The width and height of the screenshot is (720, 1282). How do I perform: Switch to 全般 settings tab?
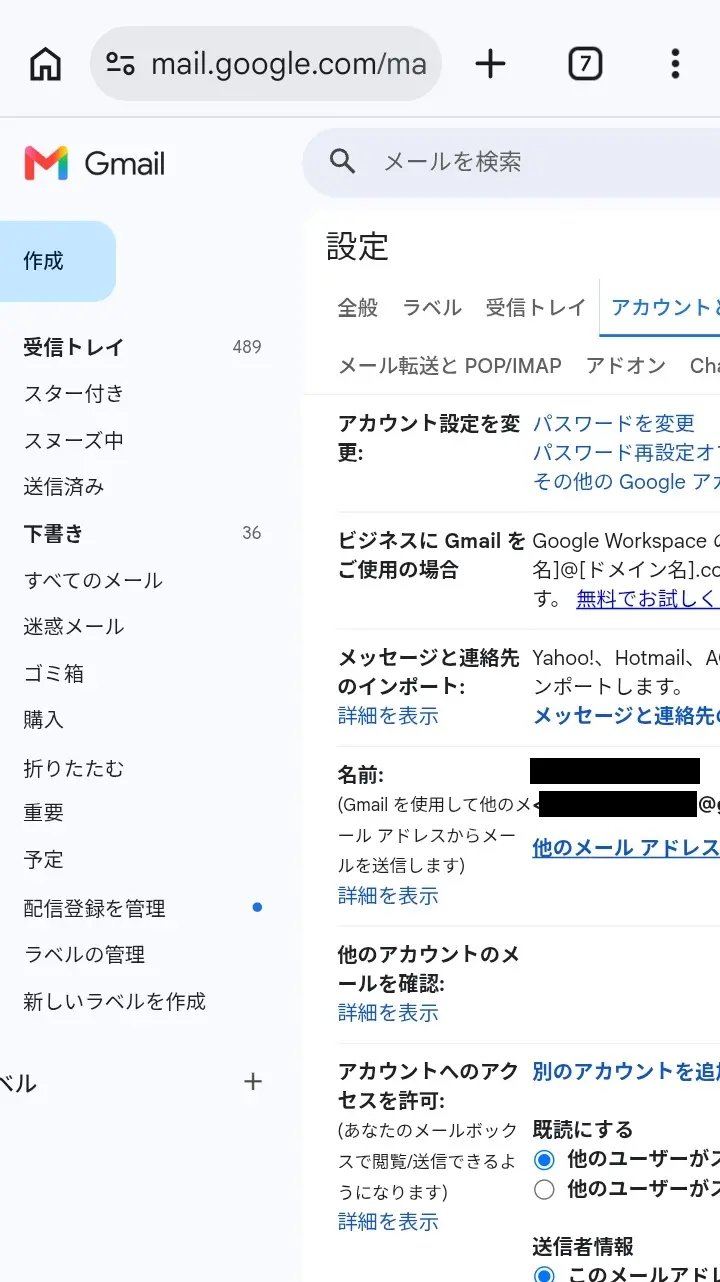[x=358, y=307]
